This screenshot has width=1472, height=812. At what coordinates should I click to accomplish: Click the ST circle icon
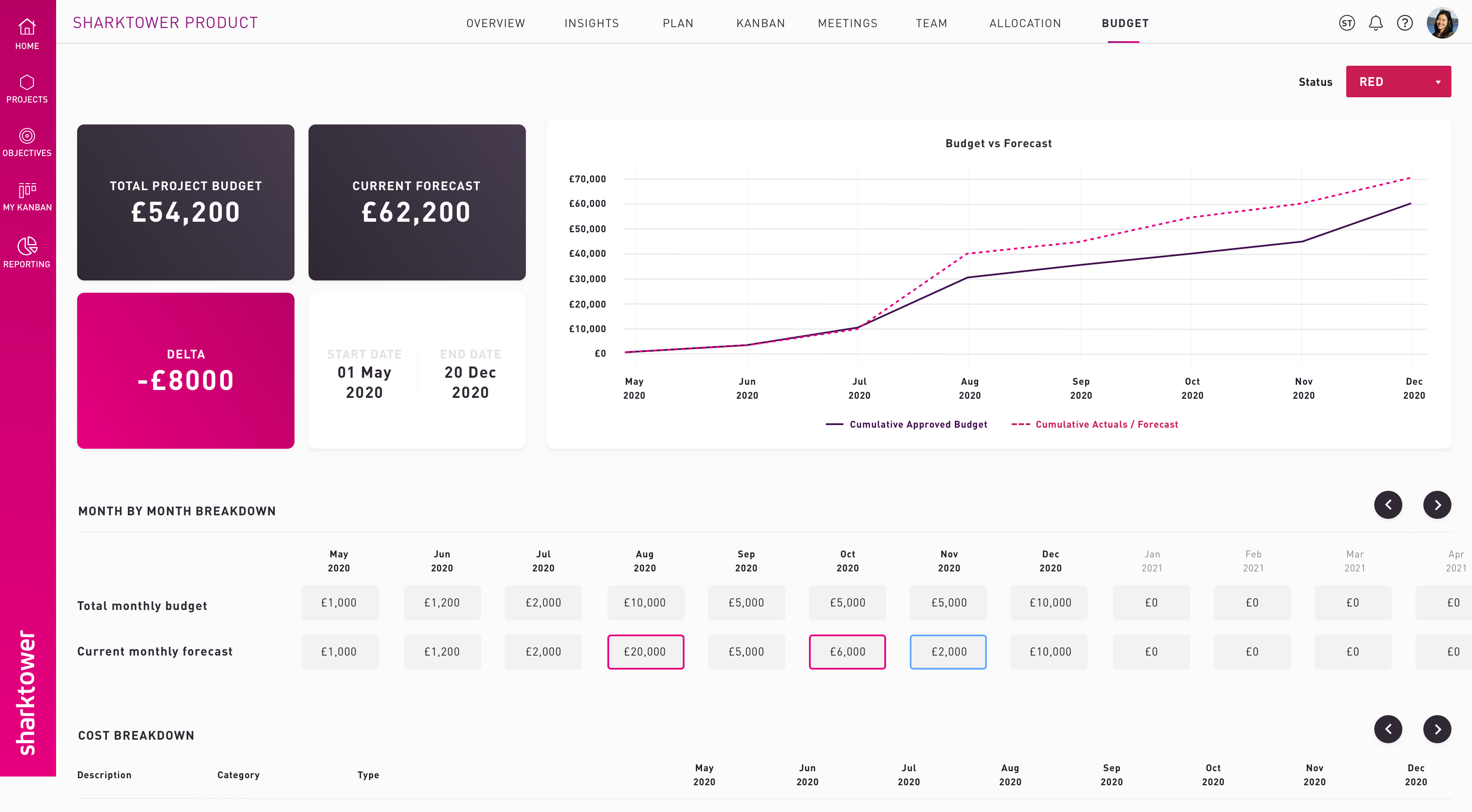click(x=1347, y=23)
